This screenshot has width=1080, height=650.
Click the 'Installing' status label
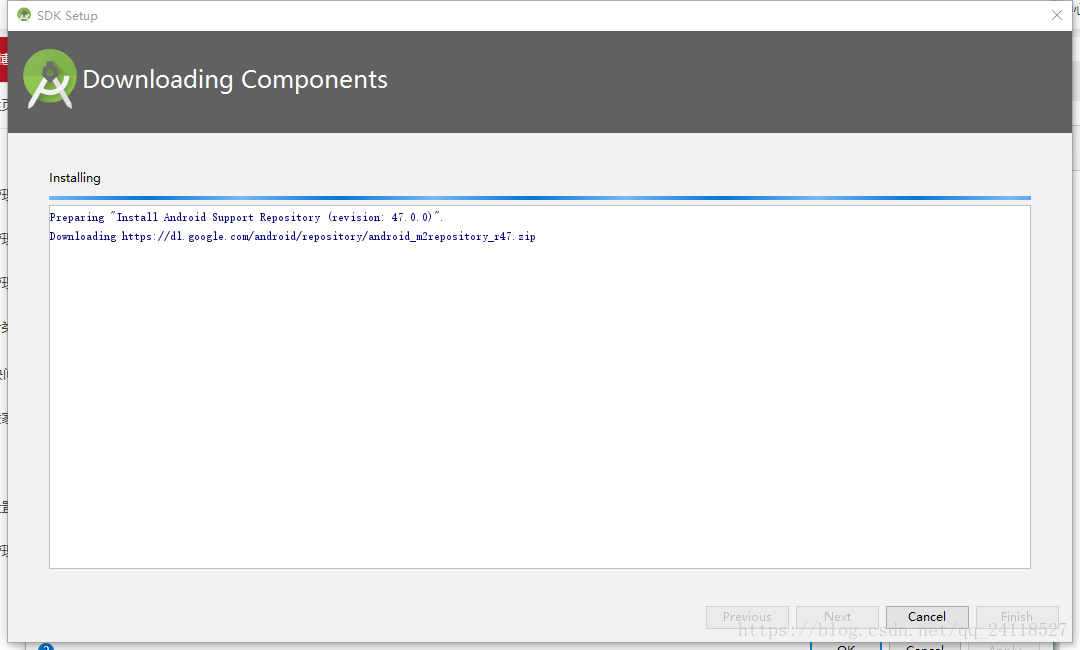[x=74, y=177]
